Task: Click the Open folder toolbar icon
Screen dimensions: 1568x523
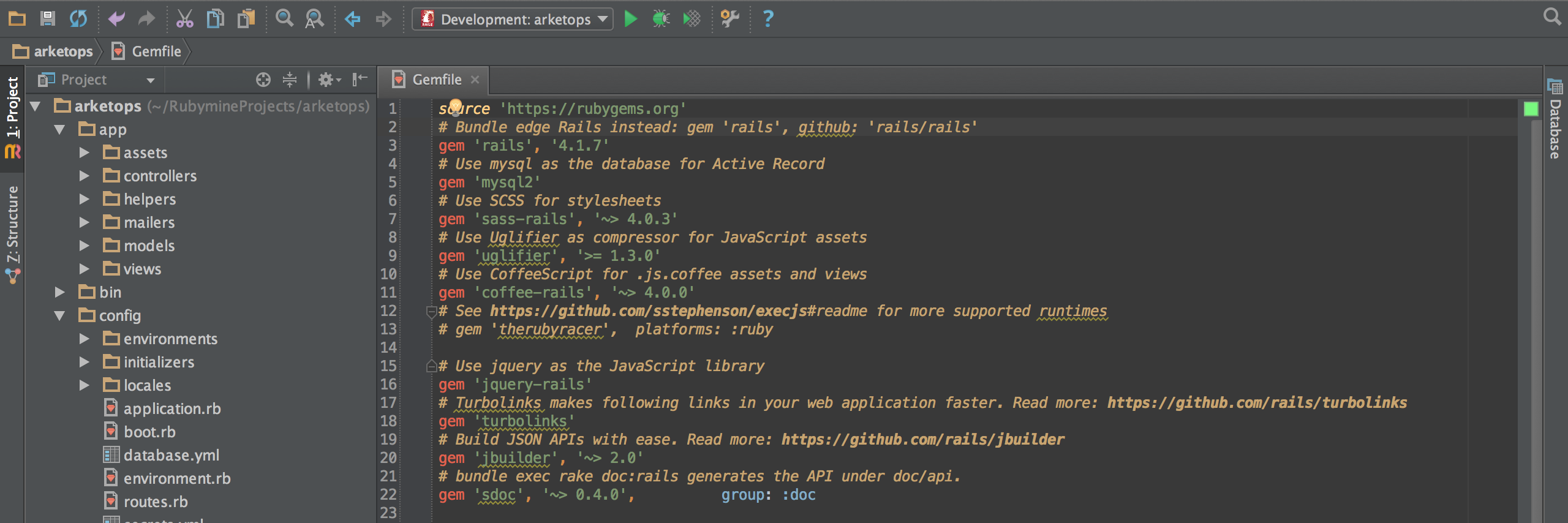Action: [x=17, y=19]
